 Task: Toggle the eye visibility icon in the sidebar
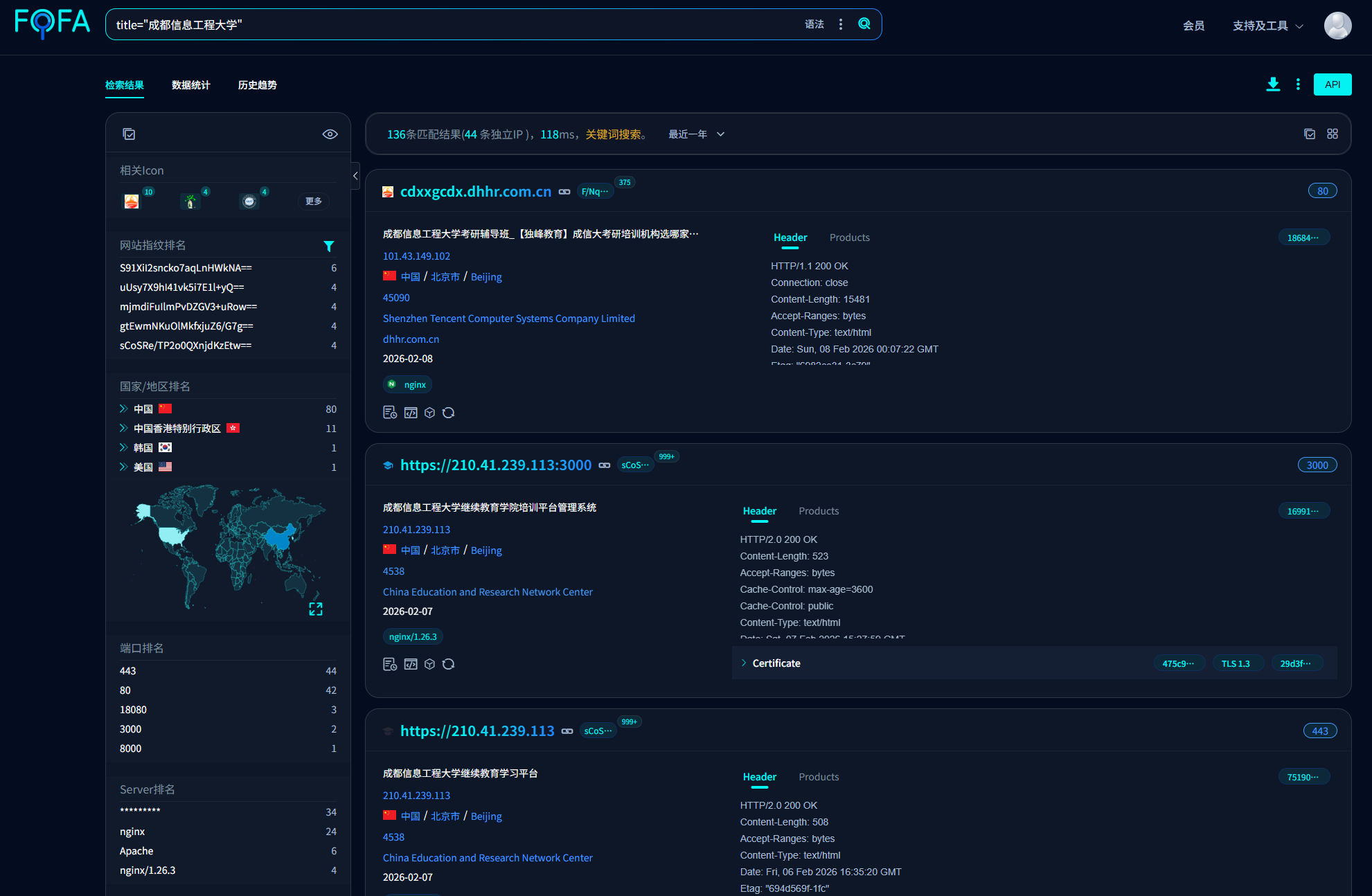point(330,134)
